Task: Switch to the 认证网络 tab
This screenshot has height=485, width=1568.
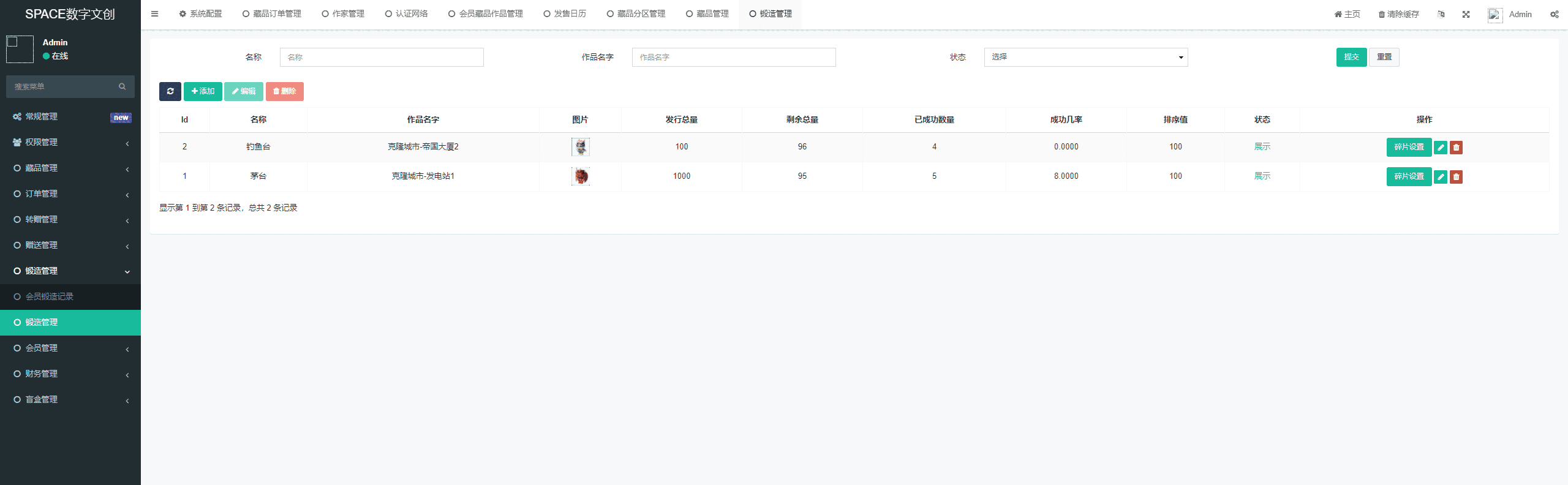Action: [406, 13]
